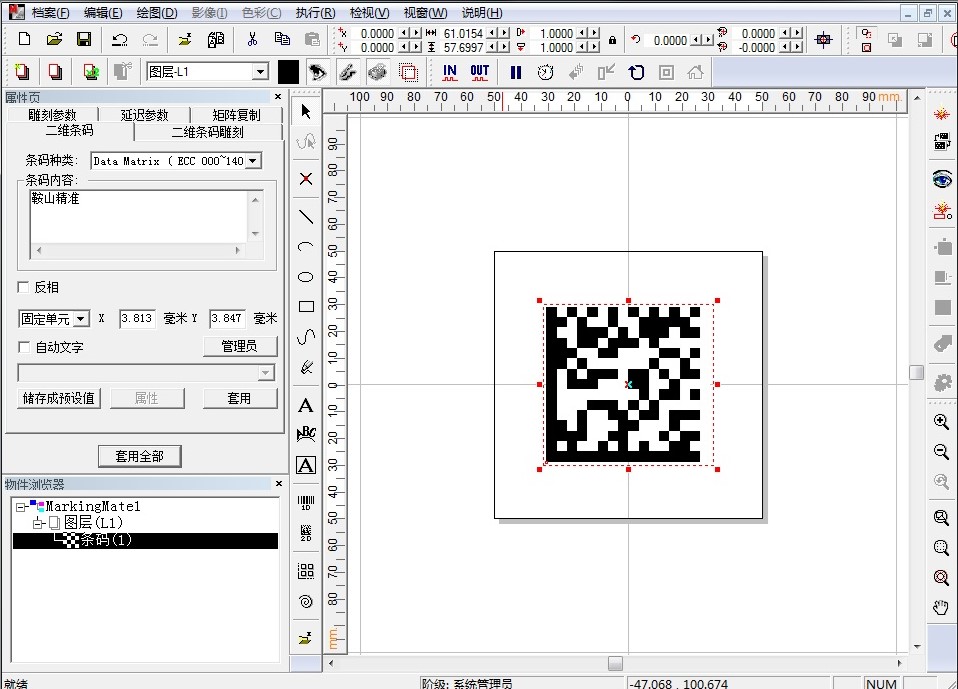The image size is (958, 689).
Task: Collapse the MarkingMate1 tree node
Action: pos(21,506)
